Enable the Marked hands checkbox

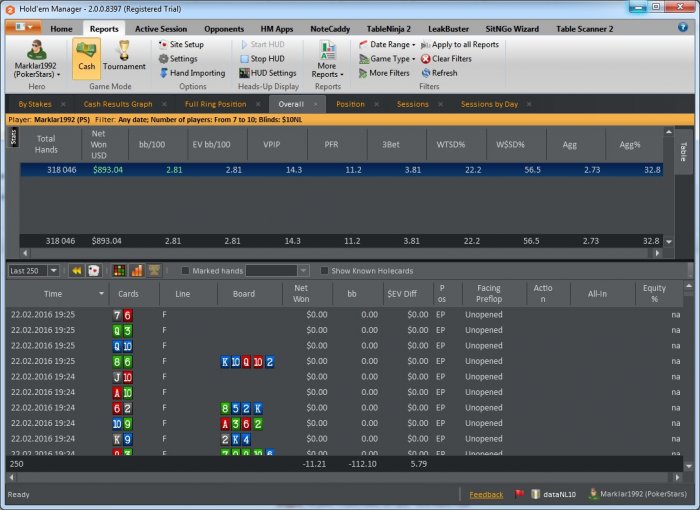coord(186,271)
